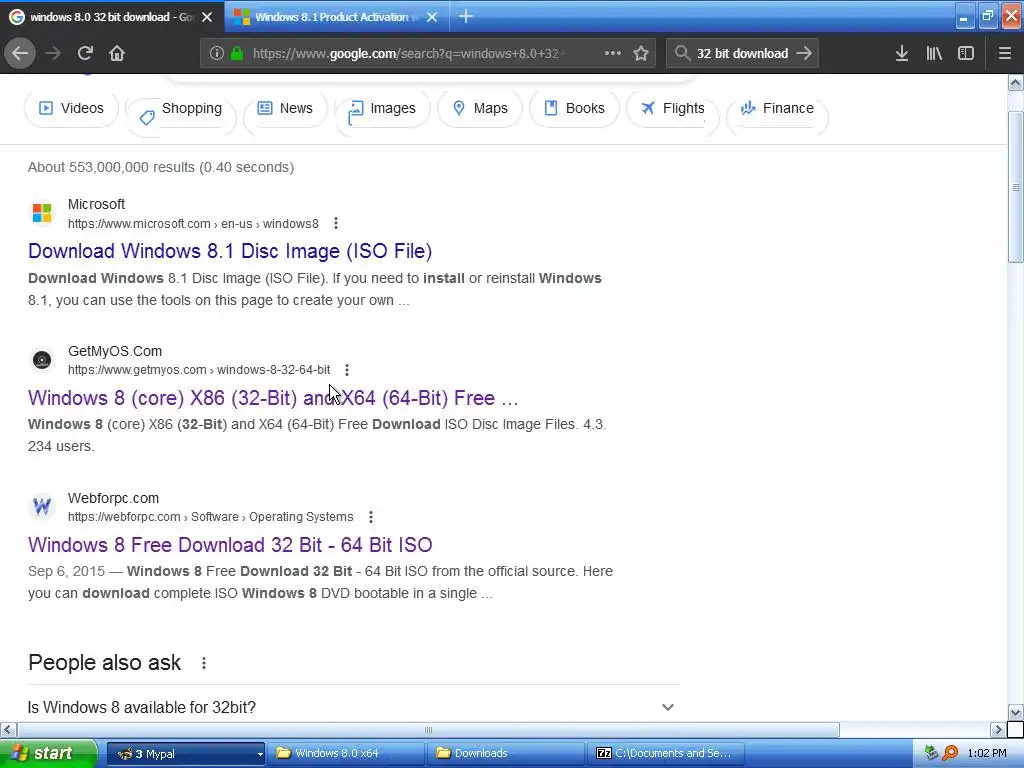The height and width of the screenshot is (768, 1024).
Task: Open Windows 8 Free Download 32 Bit link
Action: [x=230, y=545]
